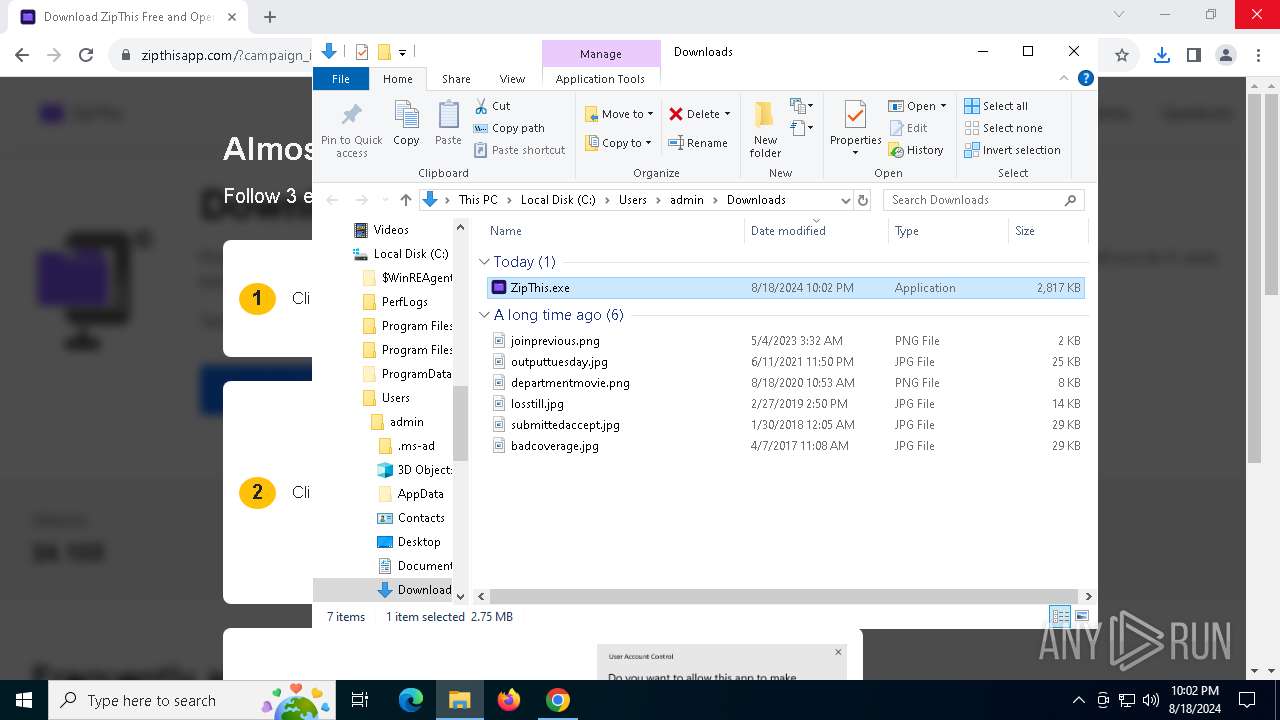The width and height of the screenshot is (1280, 720).
Task: Click the Chrome downloads toolbar icon
Action: 1161,55
